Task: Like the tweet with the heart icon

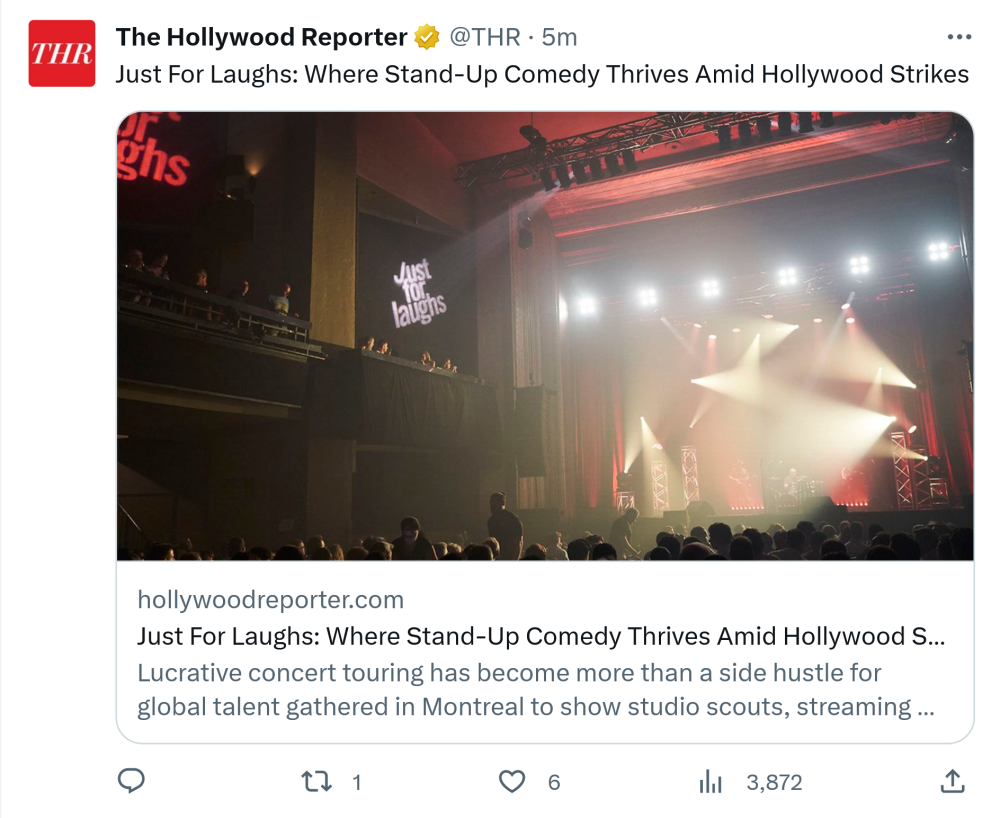Action: pyautogui.click(x=512, y=781)
